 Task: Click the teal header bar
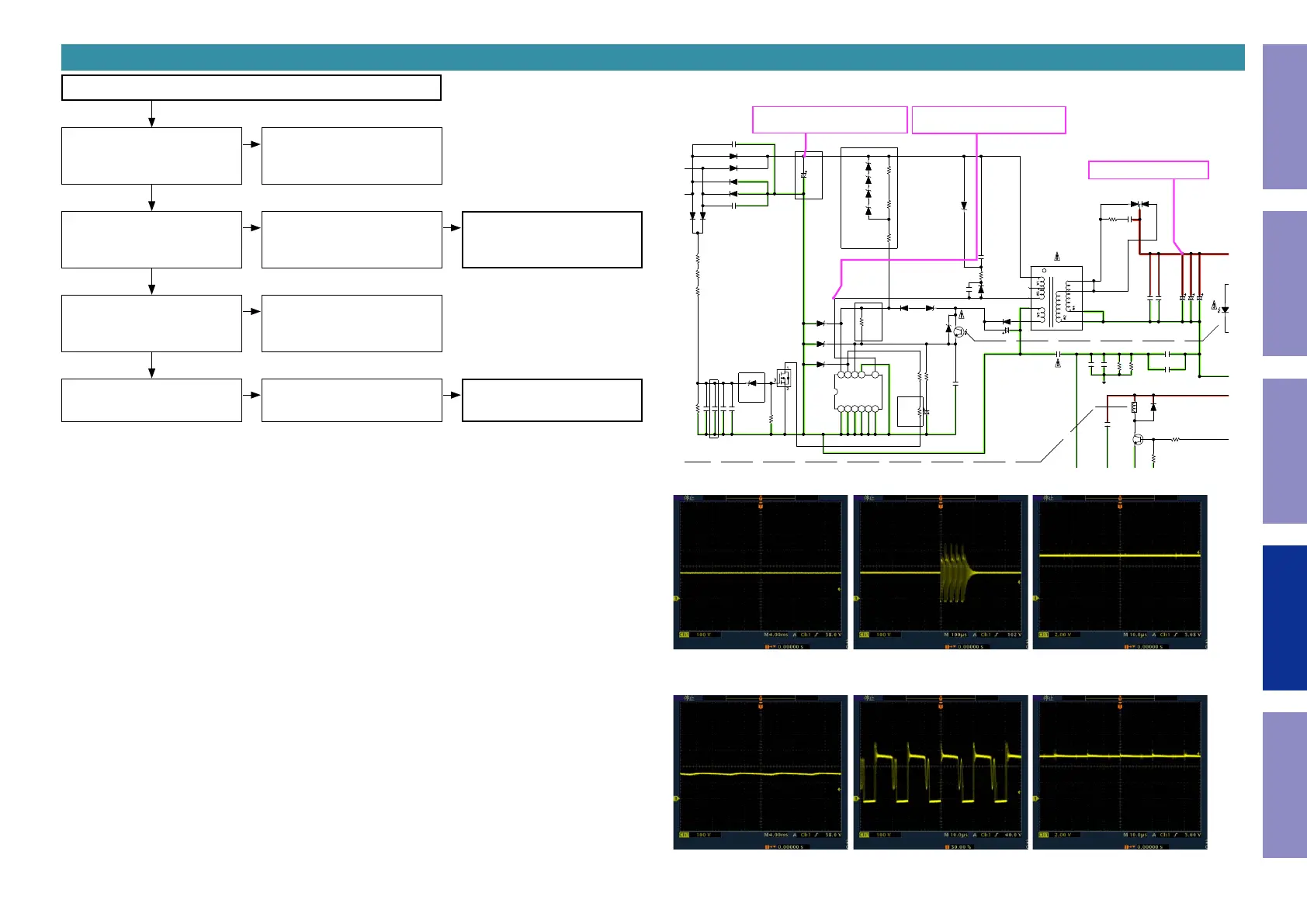(652, 57)
